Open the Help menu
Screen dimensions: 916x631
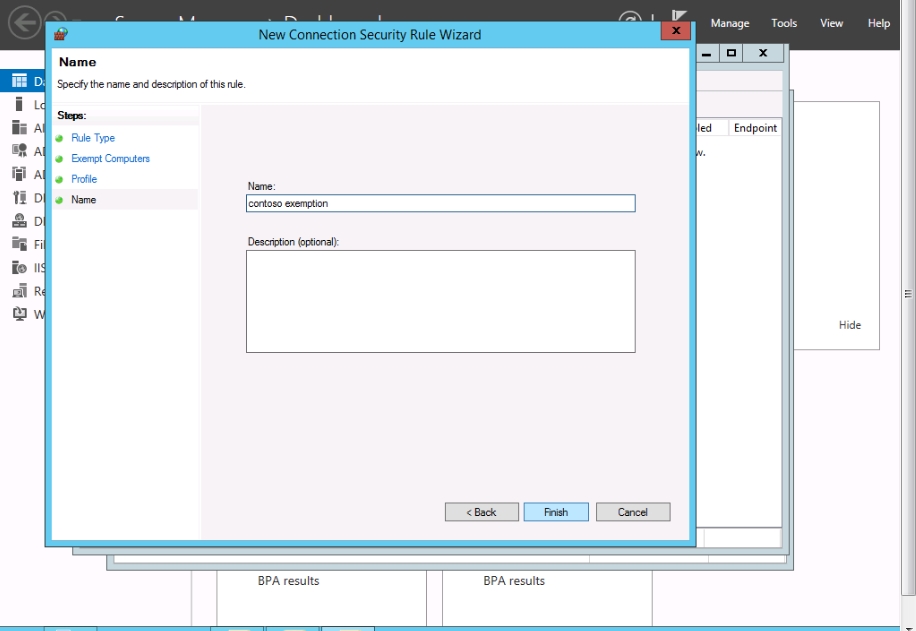878,23
